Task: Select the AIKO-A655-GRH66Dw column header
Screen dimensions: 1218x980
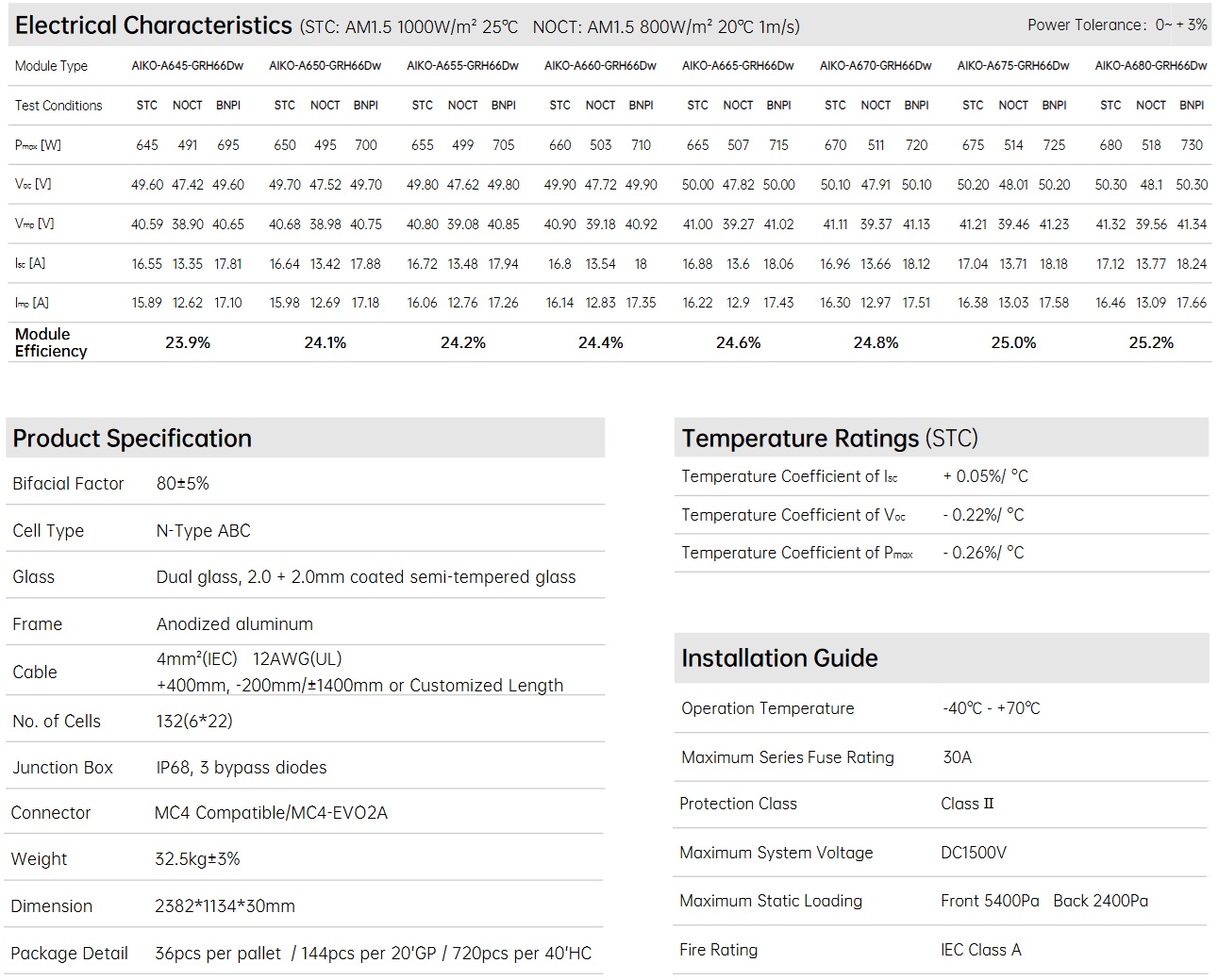Action: [x=463, y=66]
